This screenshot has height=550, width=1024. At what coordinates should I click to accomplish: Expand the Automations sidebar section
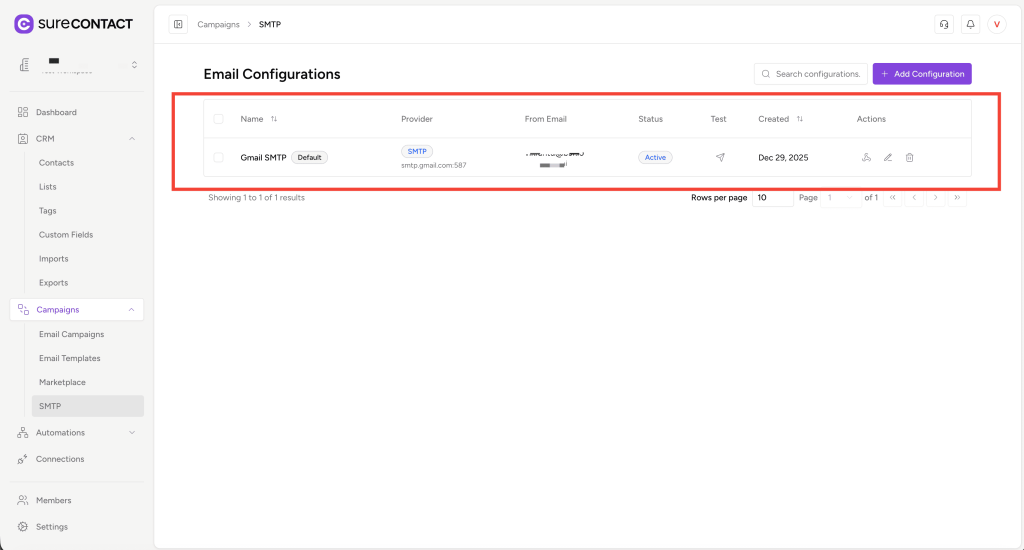[132, 433]
